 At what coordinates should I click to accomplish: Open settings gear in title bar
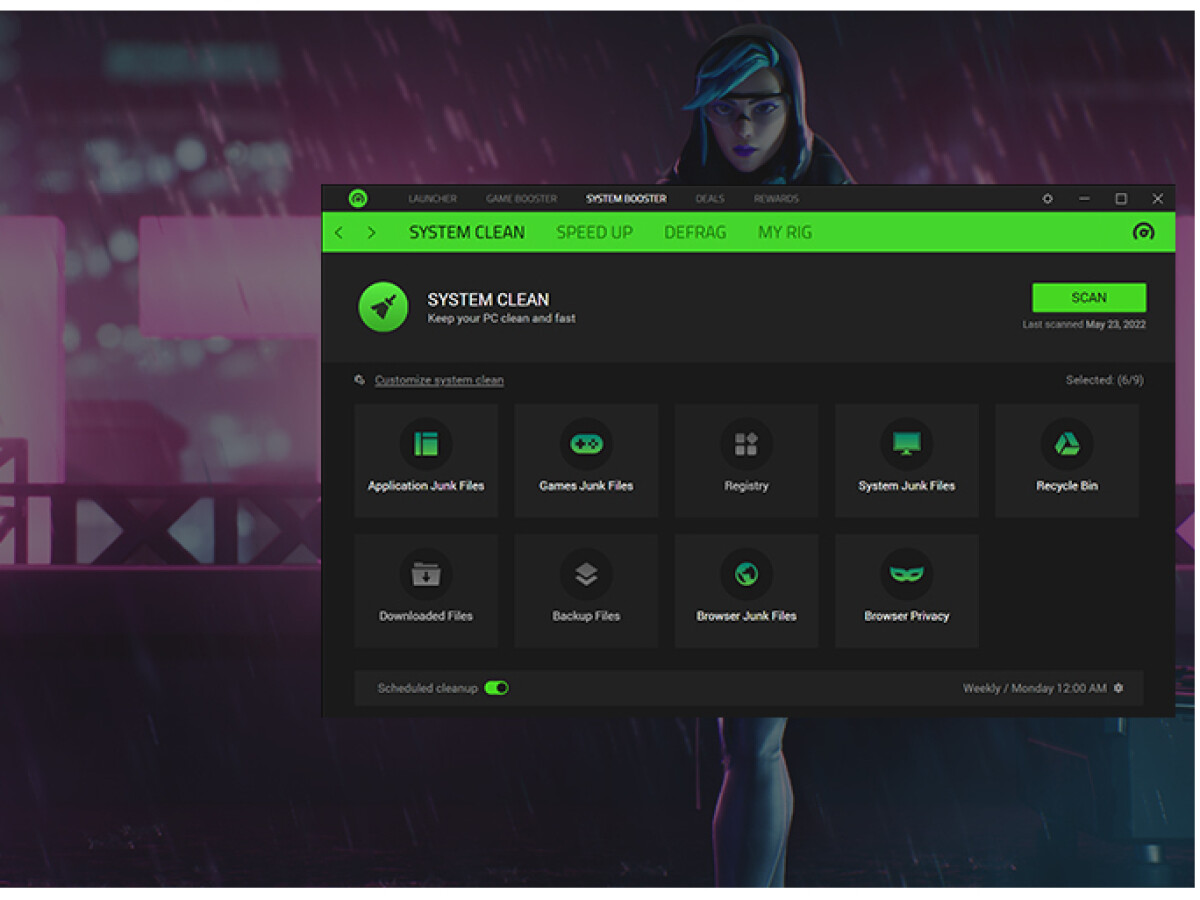1047,199
